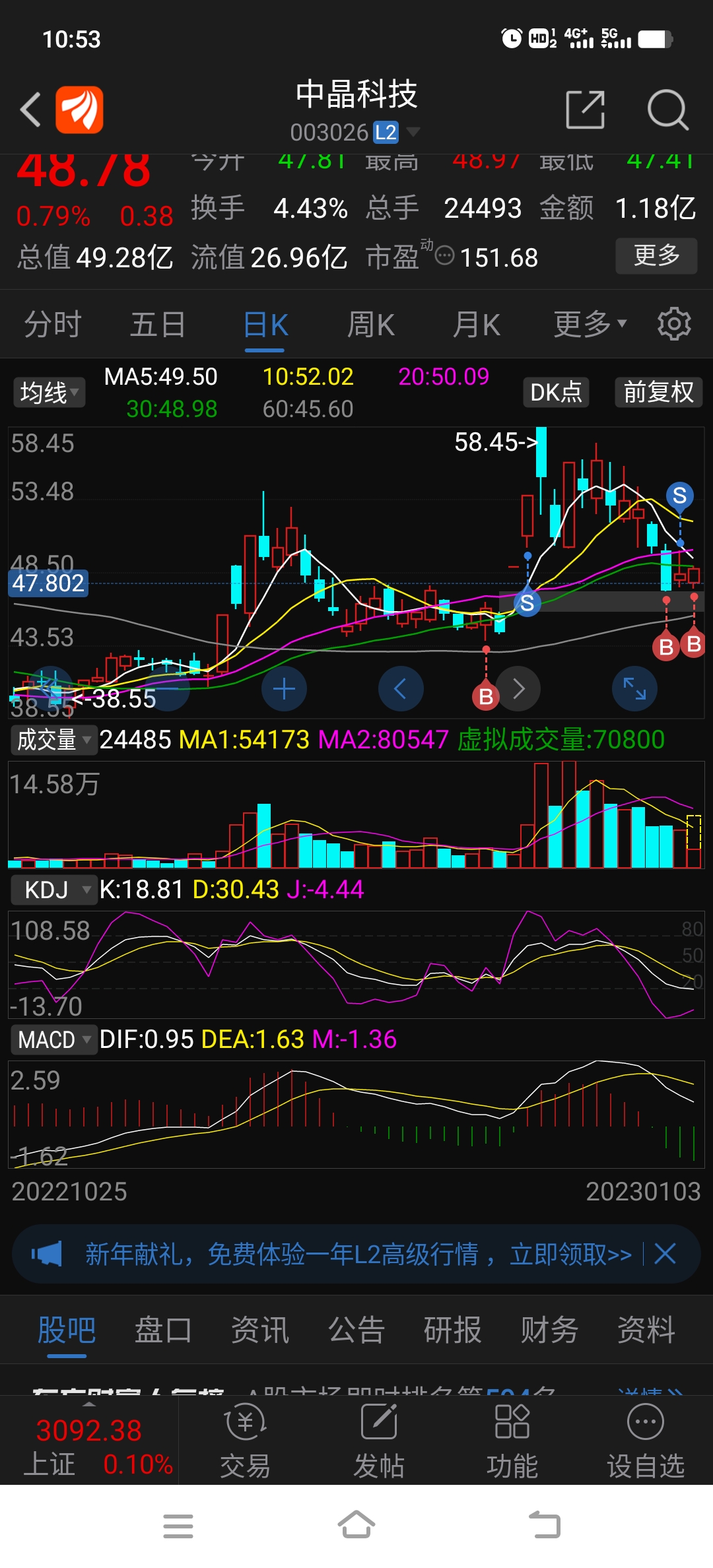Switch the 前复权 adjustment mode
This screenshot has height=1568, width=713.
[659, 392]
